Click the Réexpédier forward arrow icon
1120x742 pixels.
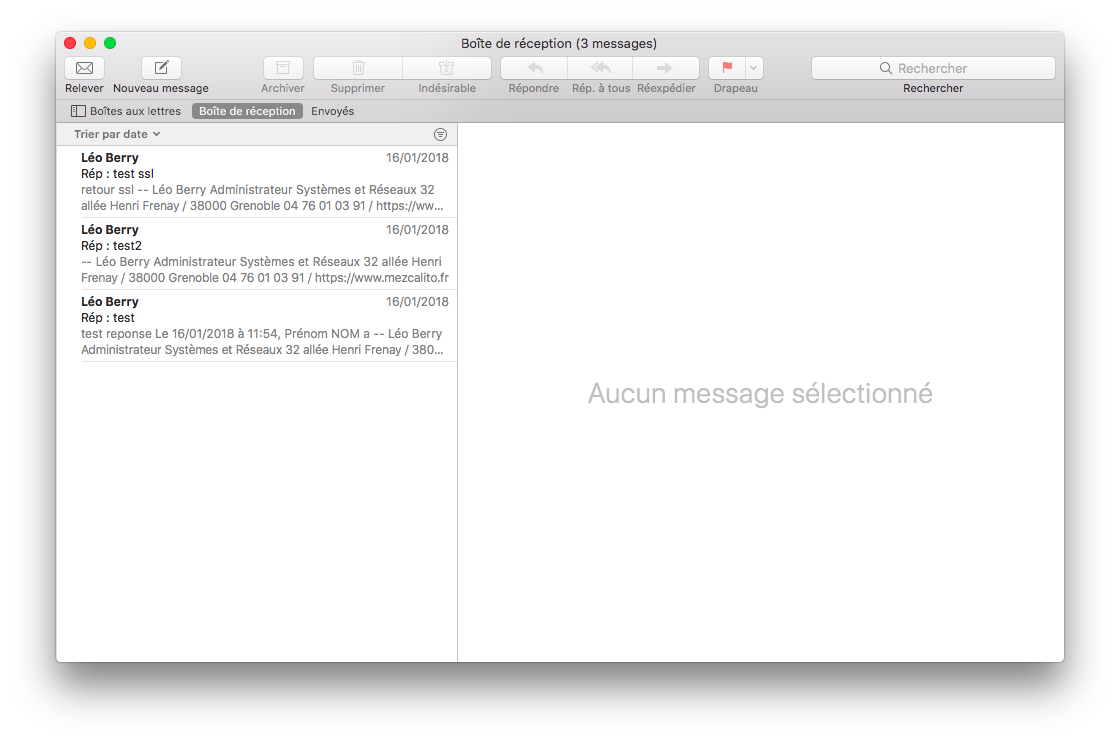point(665,68)
